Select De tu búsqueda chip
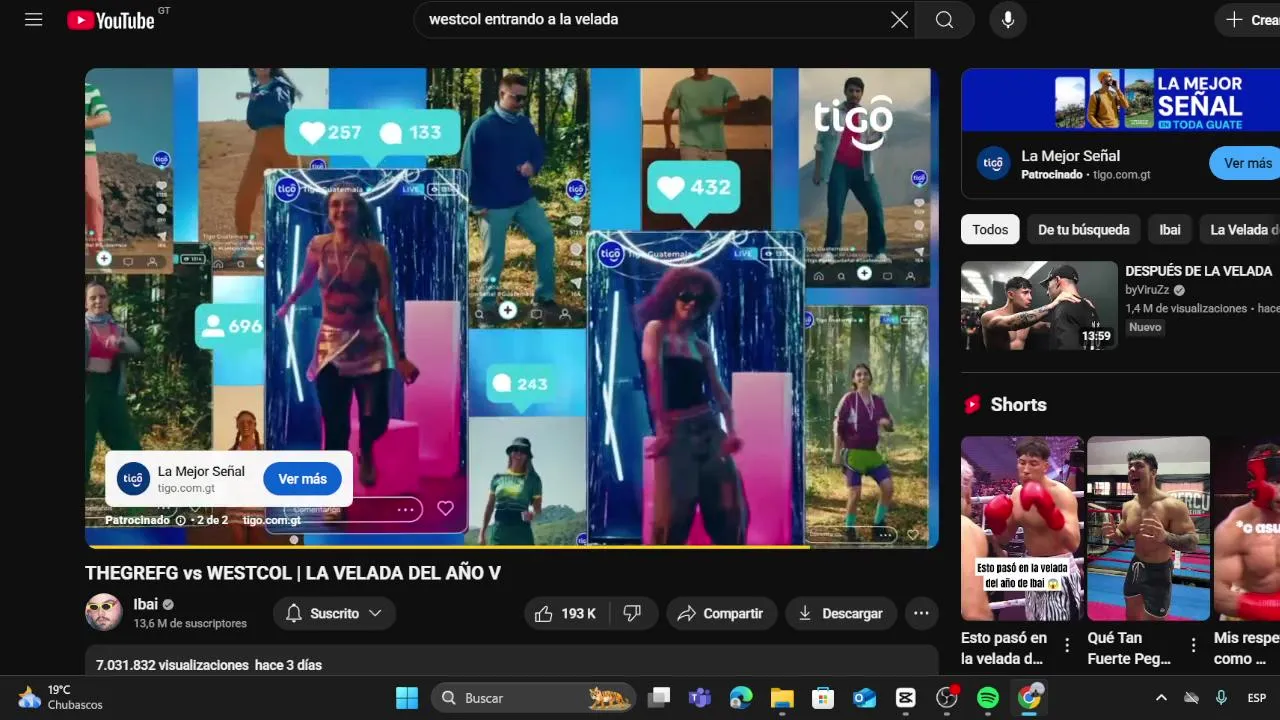1280x720 pixels. 1083,229
